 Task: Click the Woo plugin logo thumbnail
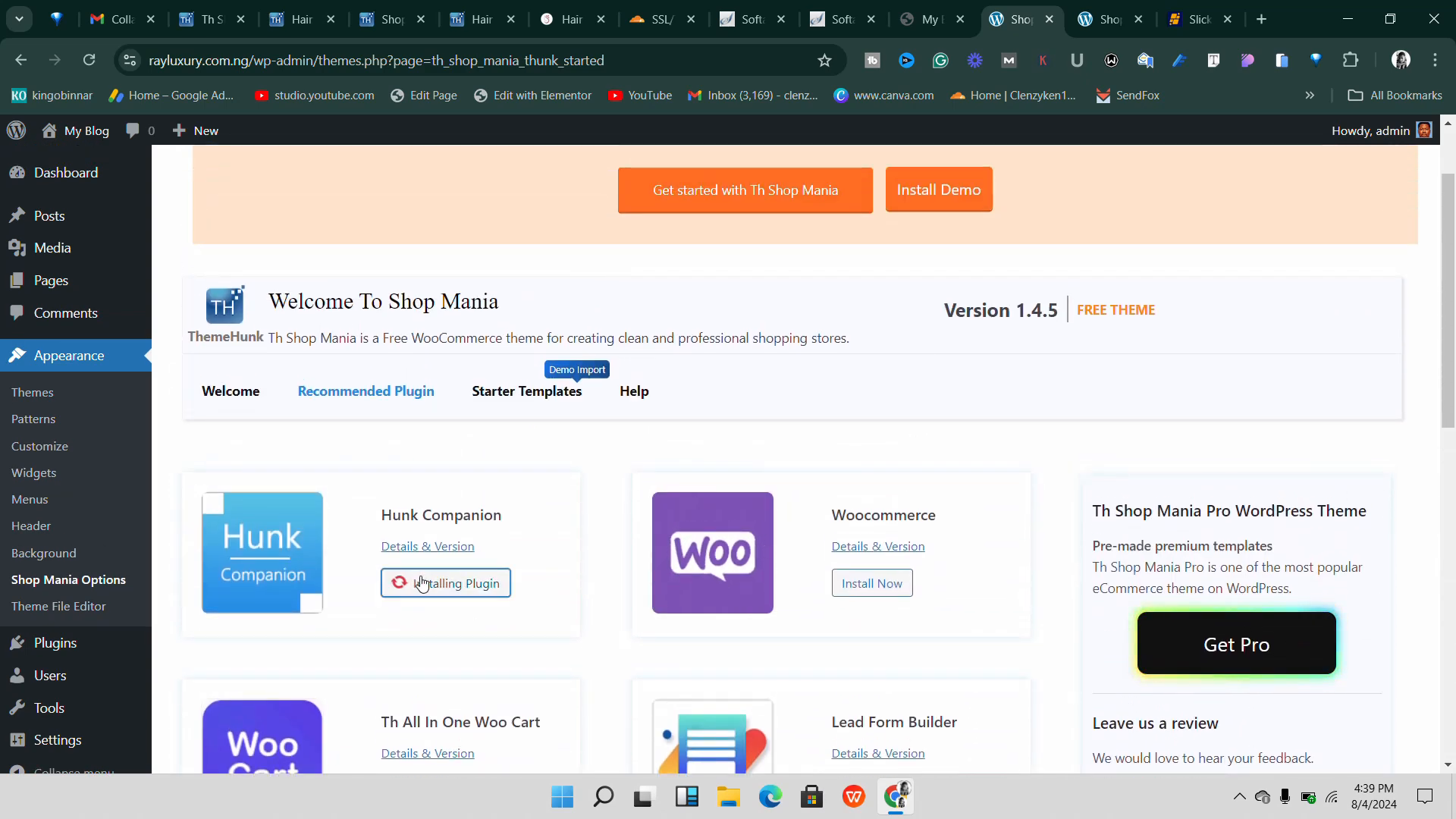pos(713,553)
